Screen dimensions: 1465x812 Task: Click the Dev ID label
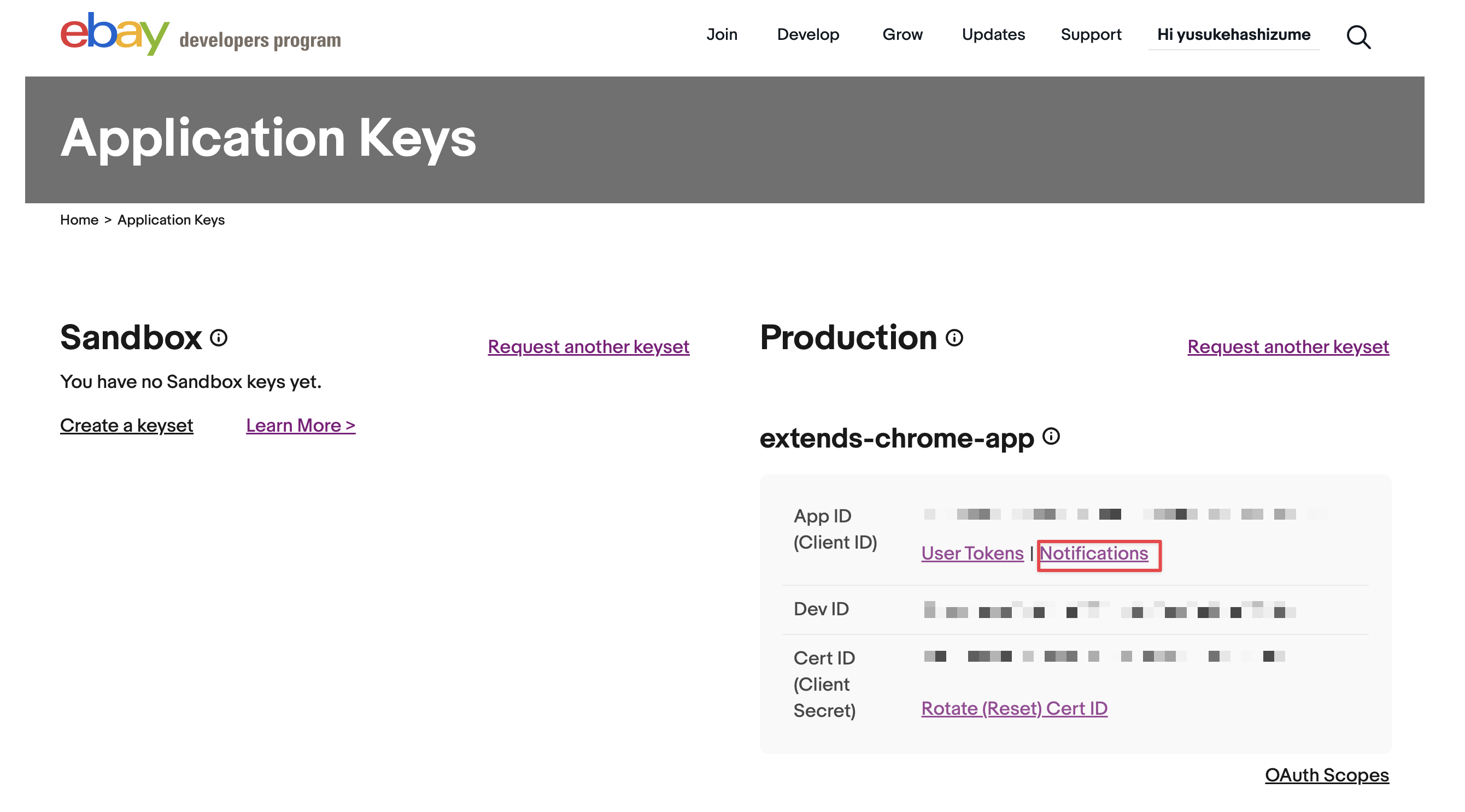pos(821,609)
